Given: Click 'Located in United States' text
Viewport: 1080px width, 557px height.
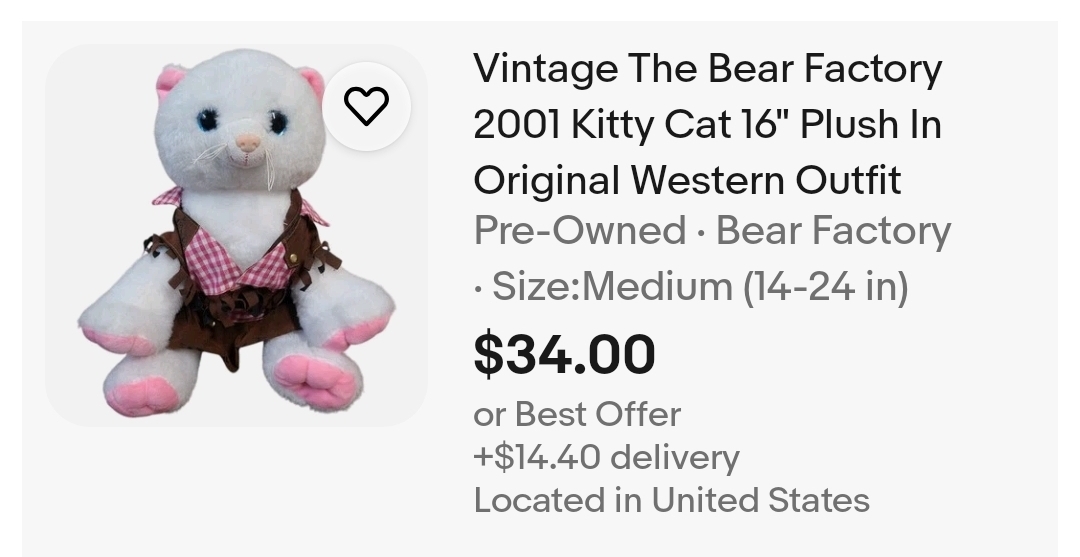Looking at the screenshot, I should click(x=672, y=500).
